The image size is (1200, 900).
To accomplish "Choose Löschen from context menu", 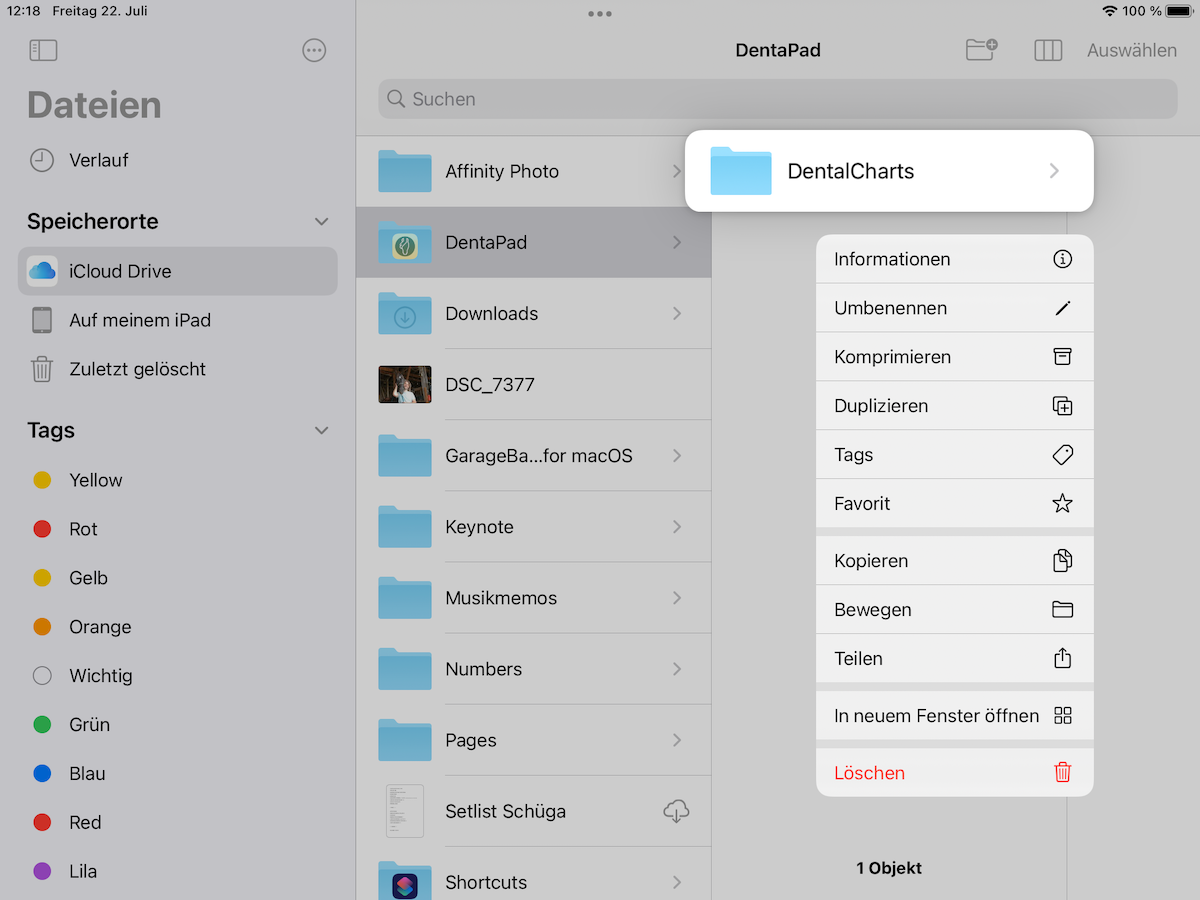I will tap(955, 773).
